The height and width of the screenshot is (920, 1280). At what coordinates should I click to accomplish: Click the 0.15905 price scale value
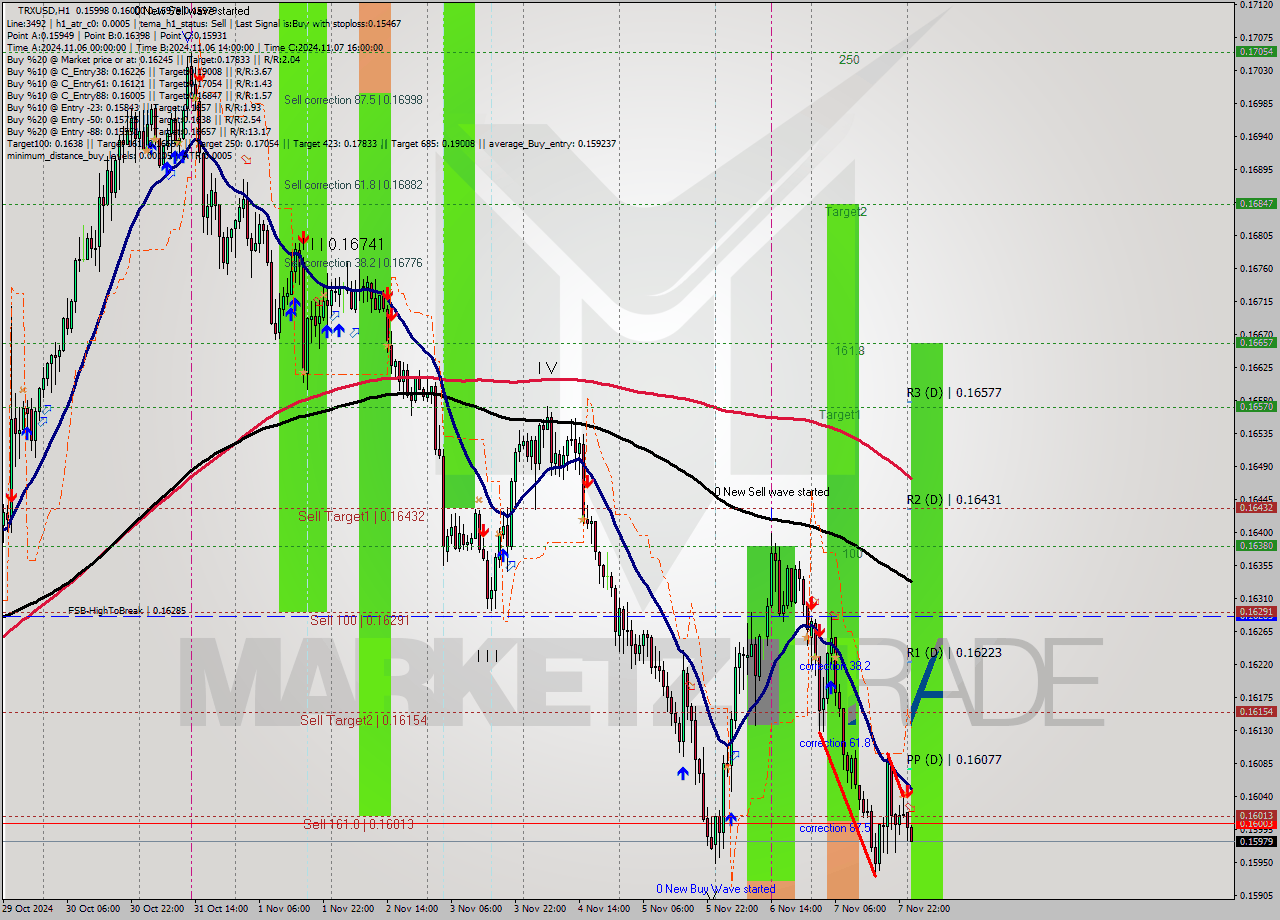(1256, 895)
